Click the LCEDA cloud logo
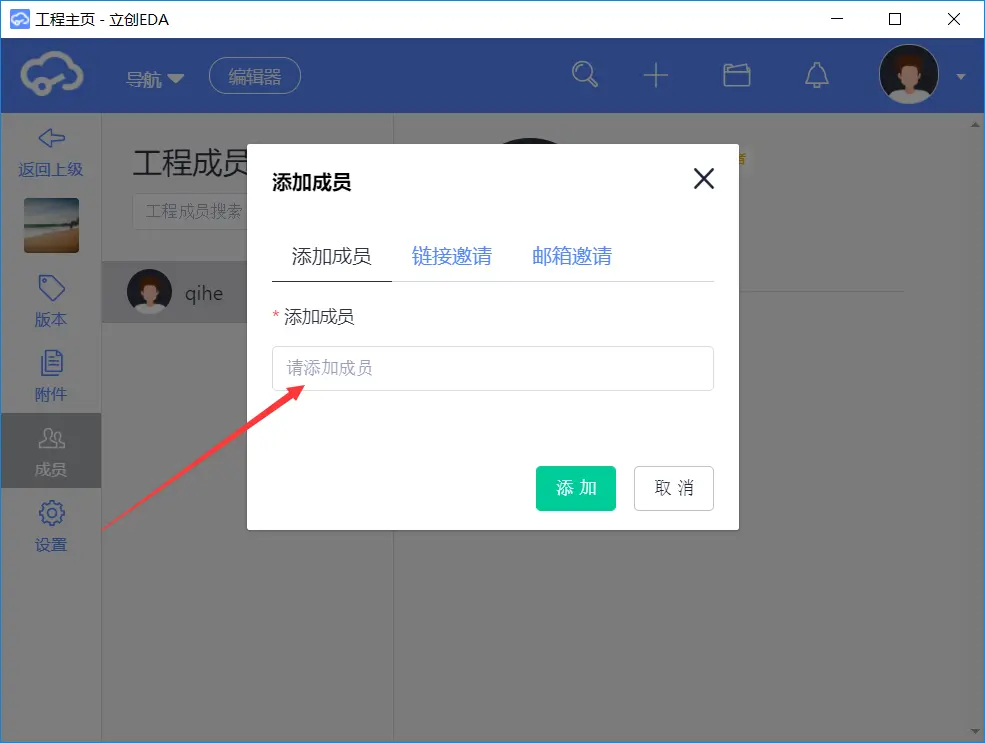 tap(52, 74)
